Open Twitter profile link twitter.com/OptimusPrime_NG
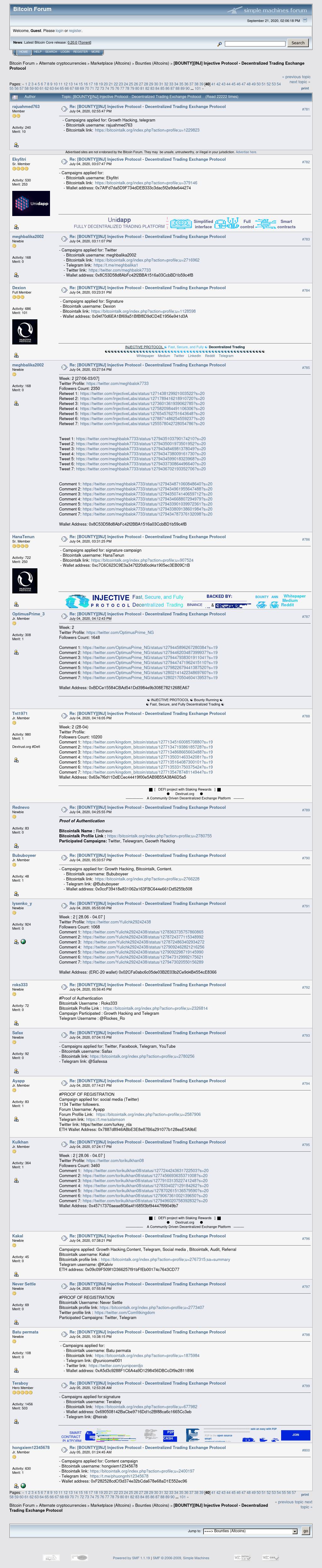Image resolution: width=322 pixels, height=1568 pixels. [120, 633]
